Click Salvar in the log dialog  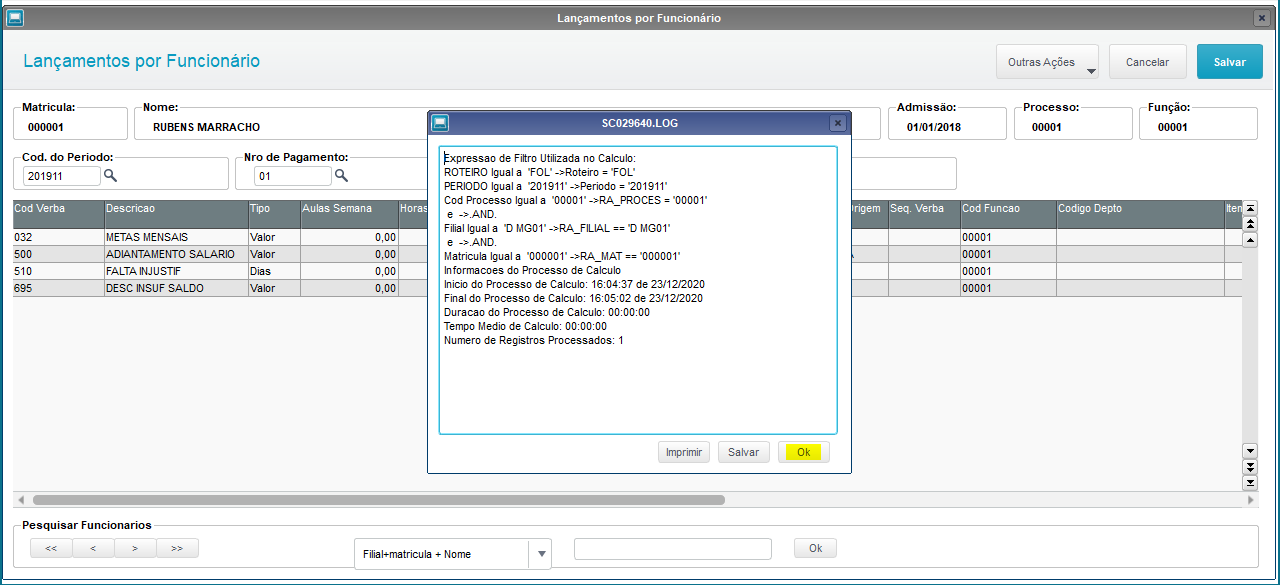pos(743,452)
